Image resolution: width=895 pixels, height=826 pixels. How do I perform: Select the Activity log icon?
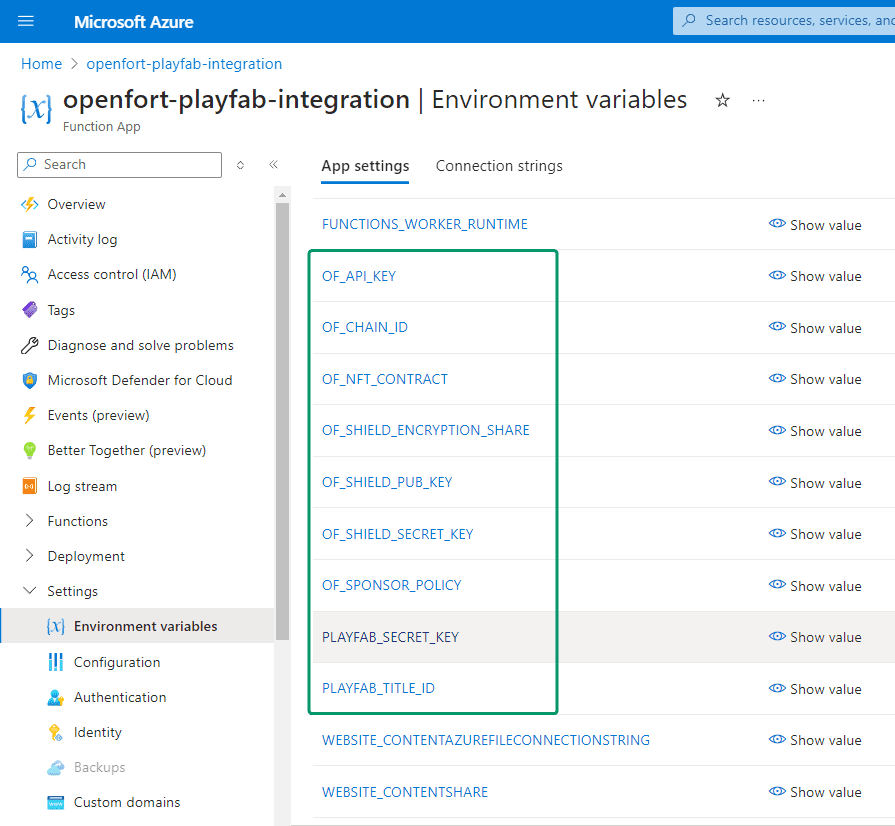28,239
